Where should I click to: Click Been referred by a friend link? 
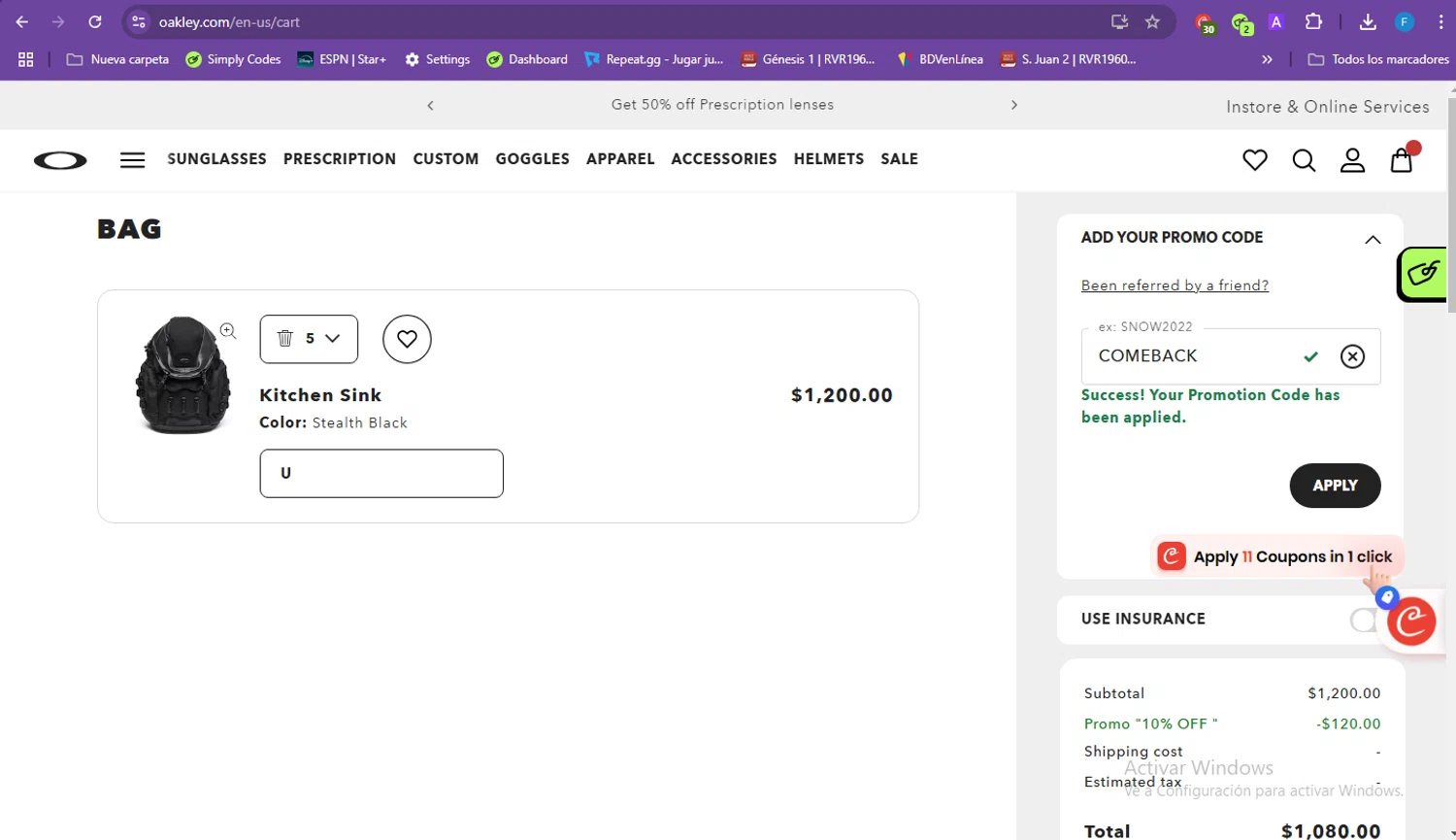point(1175,286)
